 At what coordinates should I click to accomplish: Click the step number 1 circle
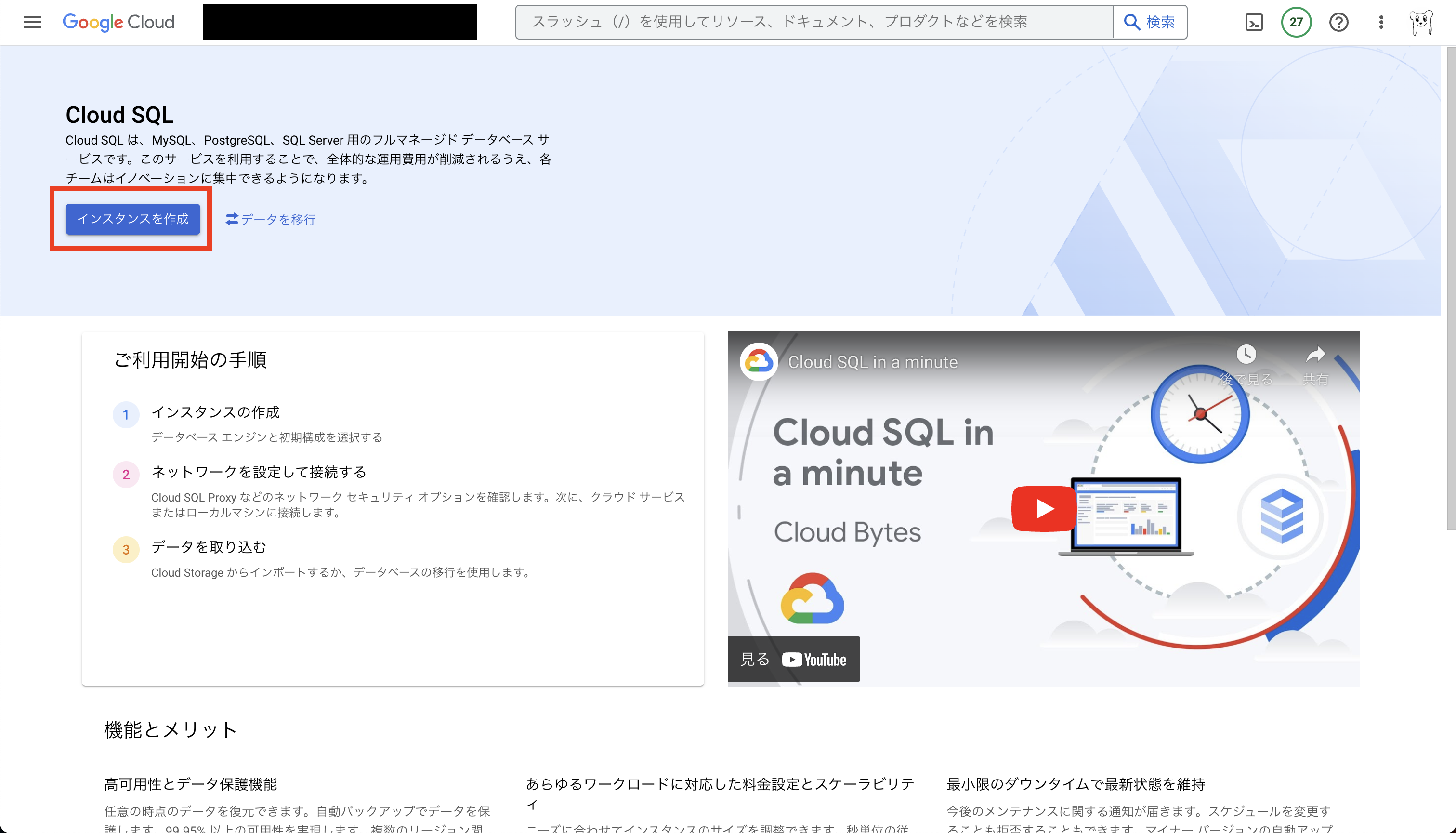pos(126,415)
